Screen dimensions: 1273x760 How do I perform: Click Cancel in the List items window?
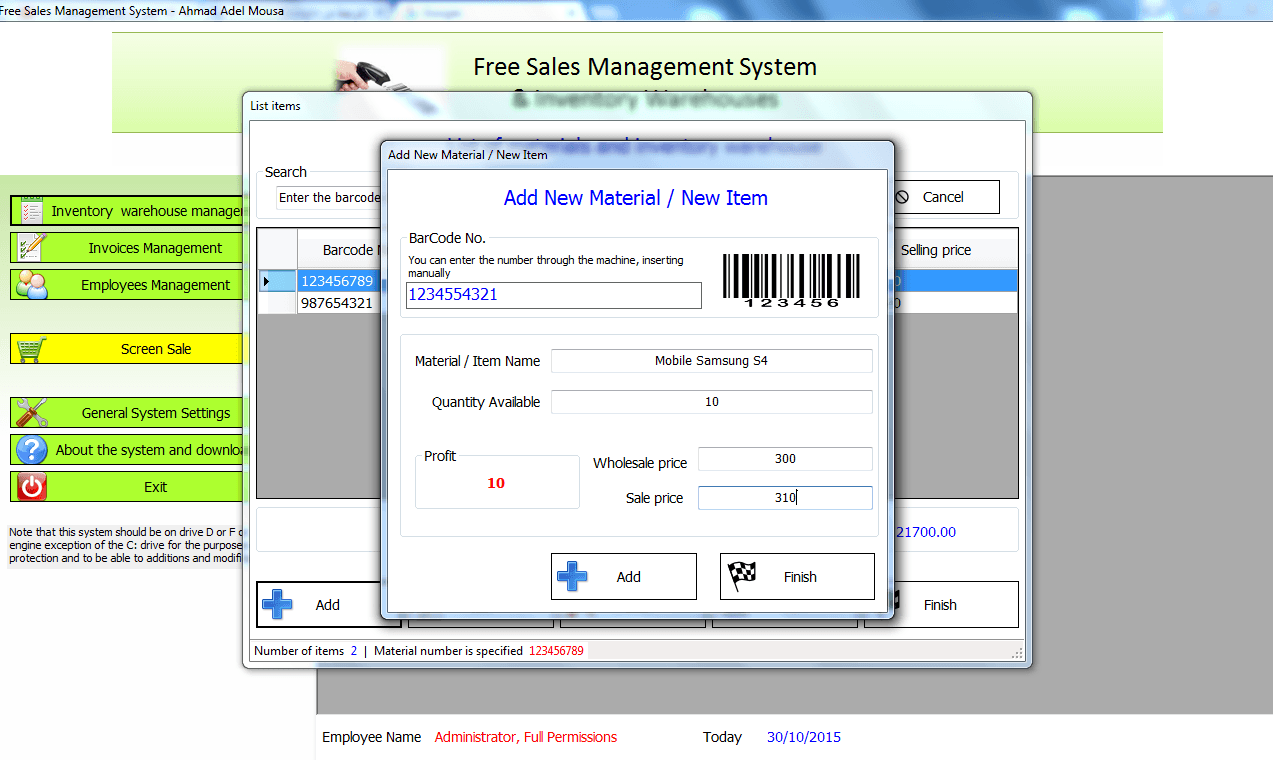[x=945, y=196]
